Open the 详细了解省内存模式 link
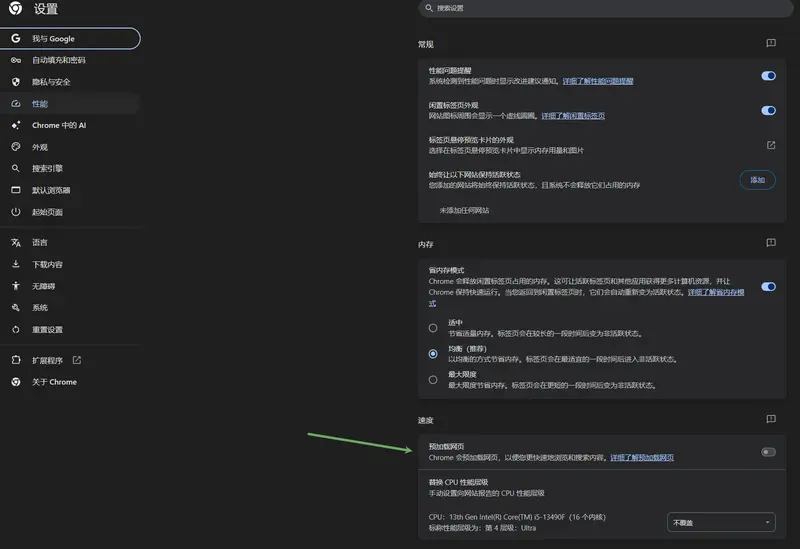 715,292
